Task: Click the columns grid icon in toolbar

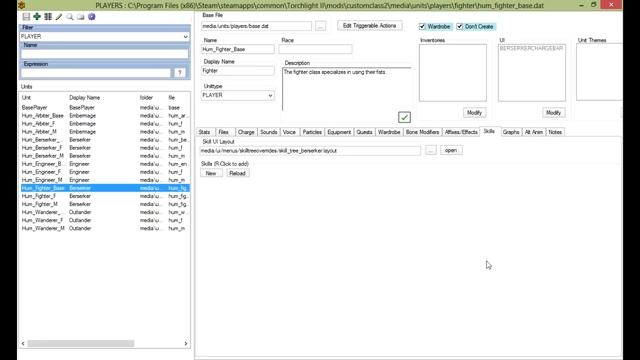Action: point(48,17)
